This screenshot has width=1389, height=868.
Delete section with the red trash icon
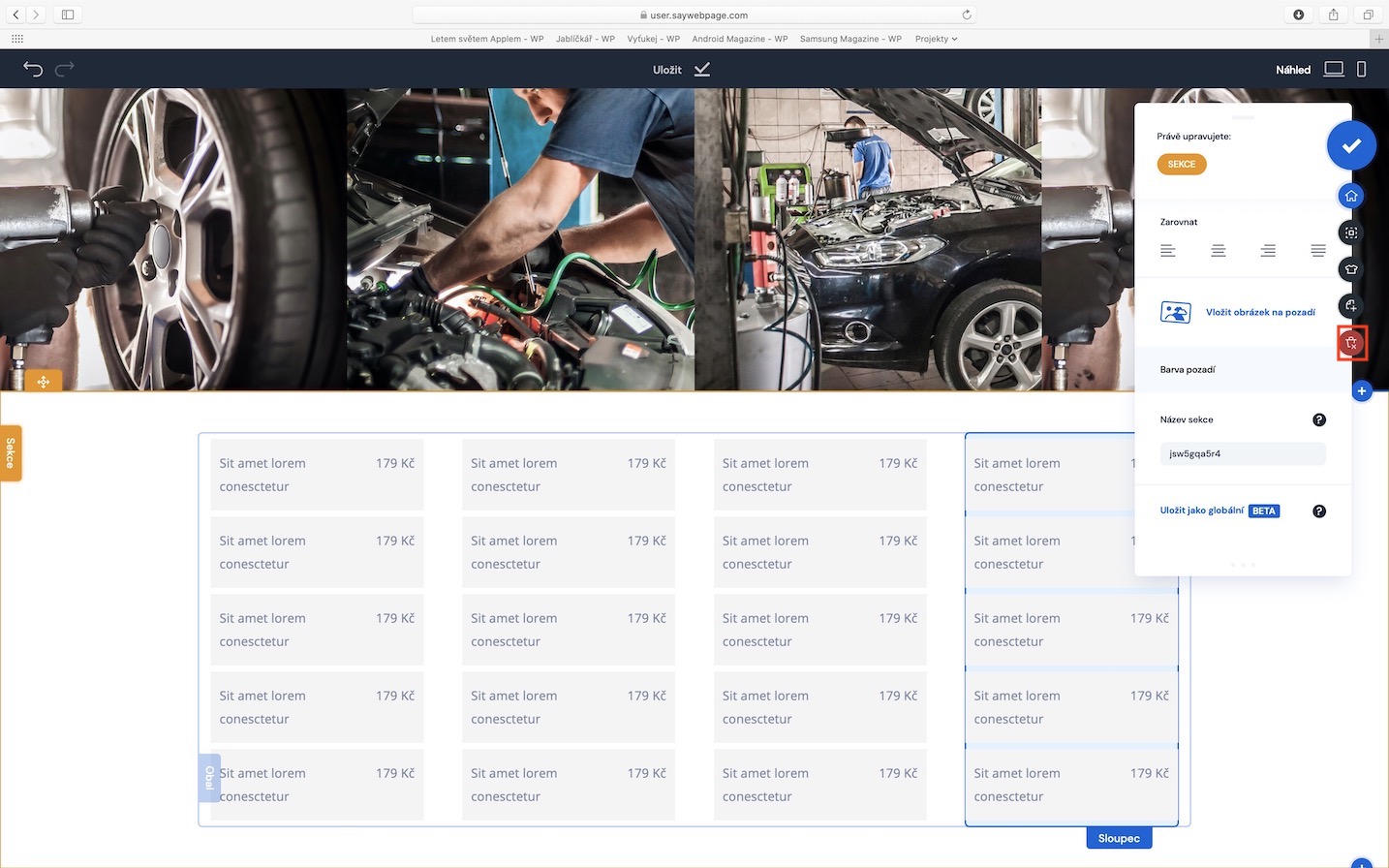(1351, 343)
